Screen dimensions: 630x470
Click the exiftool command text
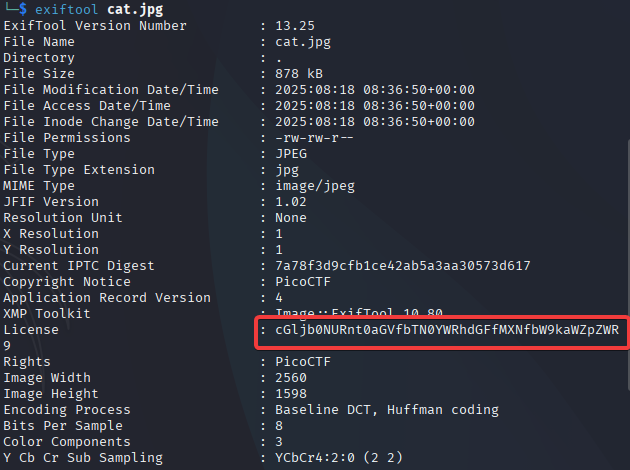(x=66, y=9)
